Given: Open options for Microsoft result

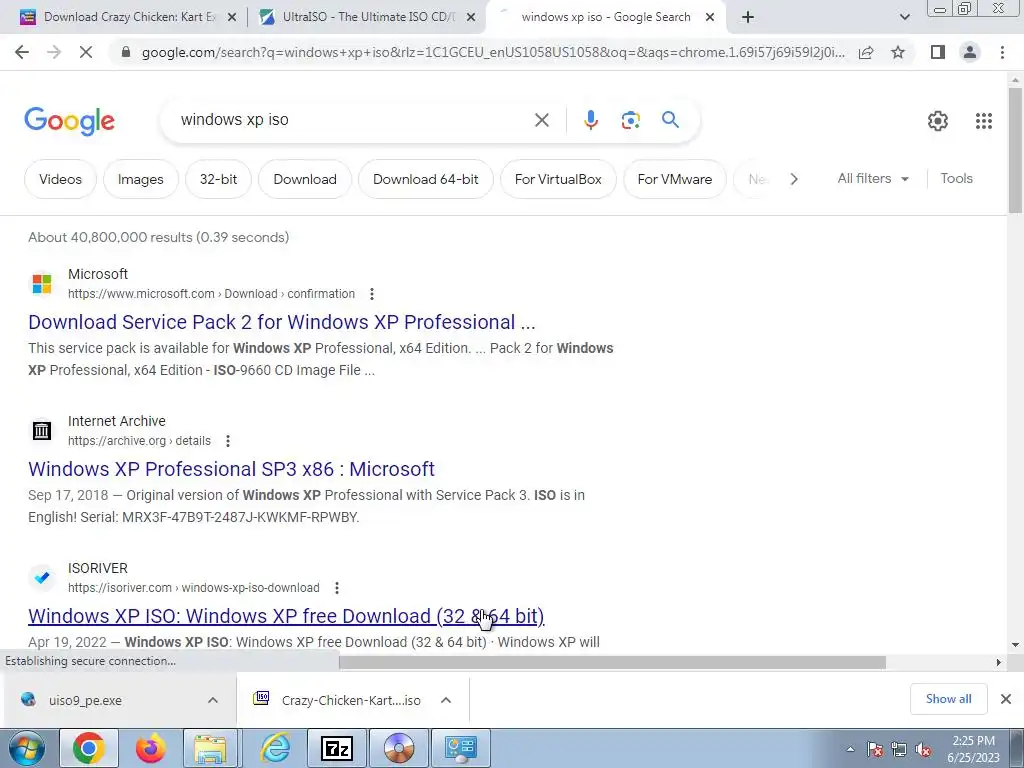Looking at the screenshot, I should pyautogui.click(x=372, y=294).
